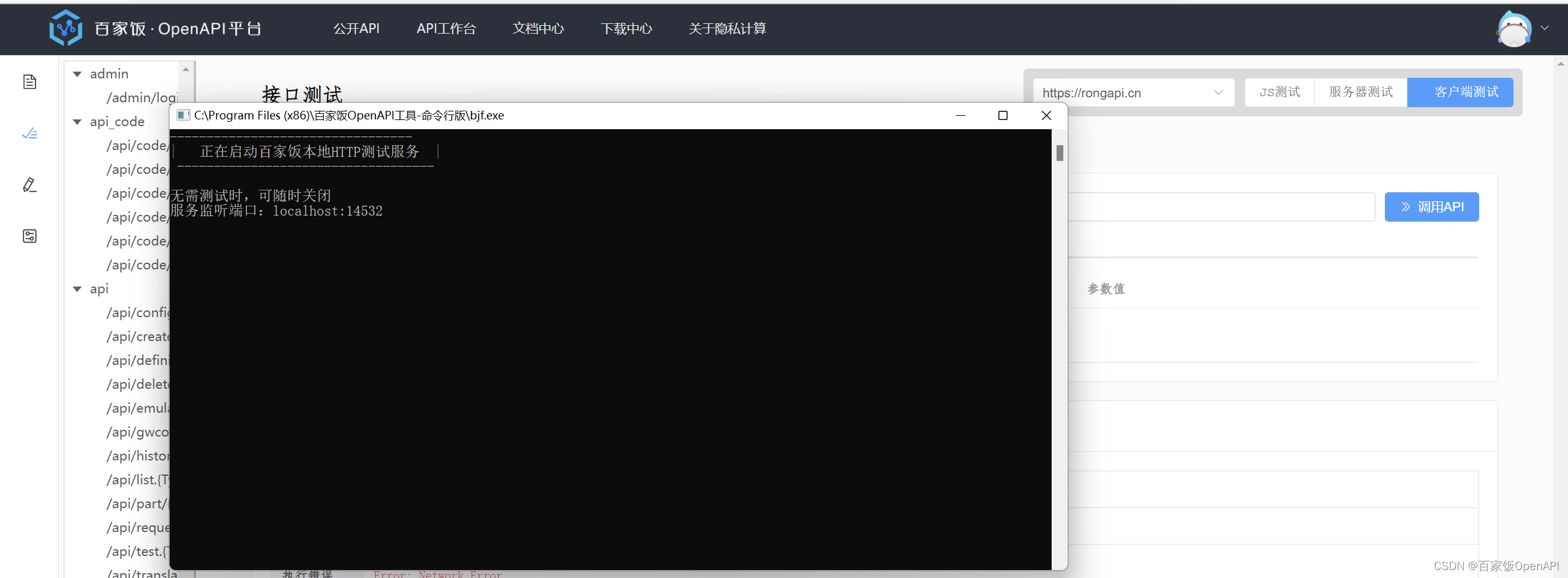The height and width of the screenshot is (578, 1568).
Task: Select the /admin/logi tree entry
Action: (142, 97)
